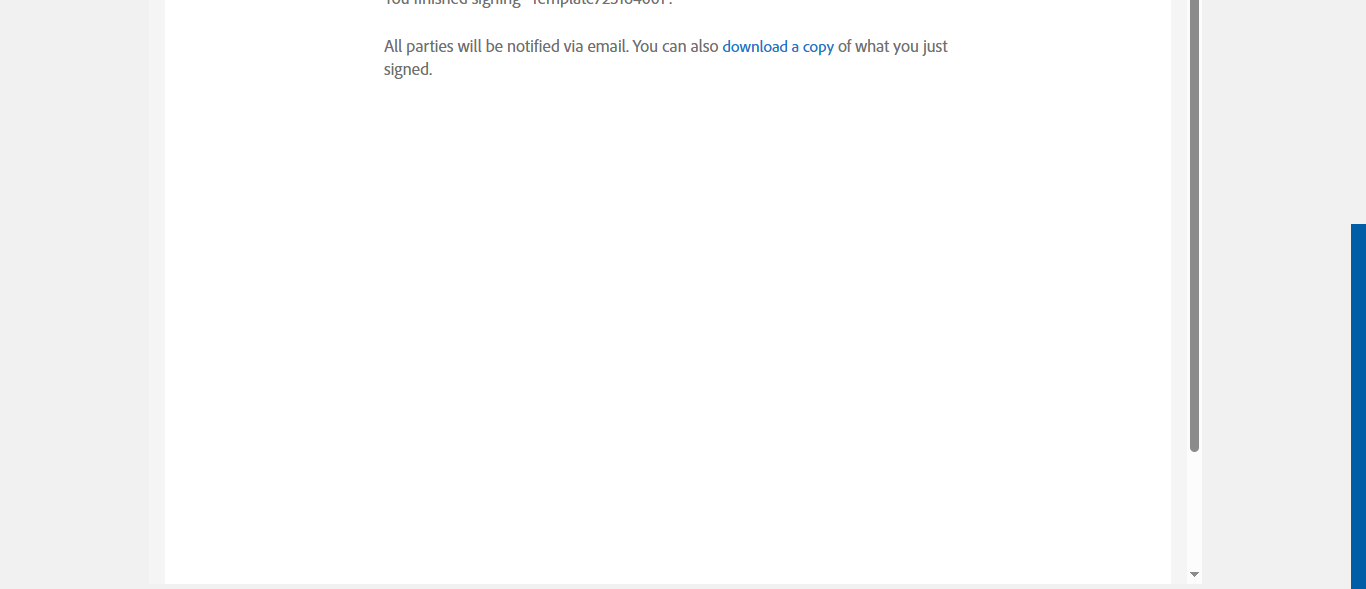Click the "download a copy" link
The height and width of the screenshot is (589, 1366).
(x=777, y=47)
